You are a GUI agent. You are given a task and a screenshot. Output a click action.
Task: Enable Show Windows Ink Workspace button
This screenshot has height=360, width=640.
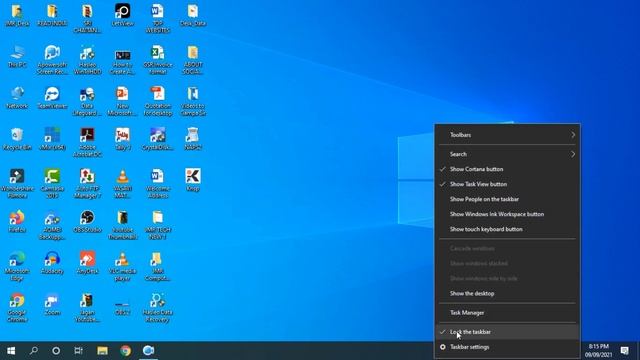(507, 214)
